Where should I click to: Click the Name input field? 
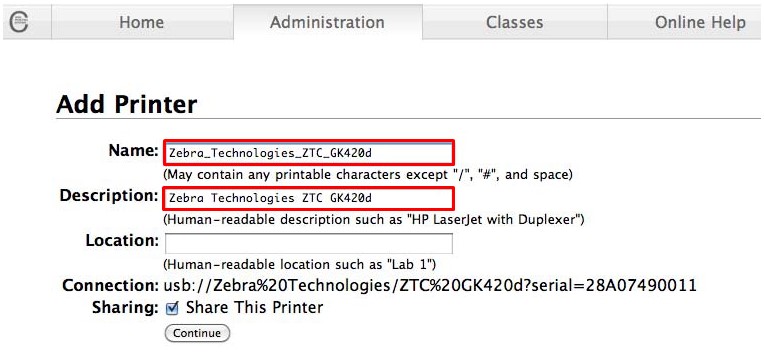(309, 153)
